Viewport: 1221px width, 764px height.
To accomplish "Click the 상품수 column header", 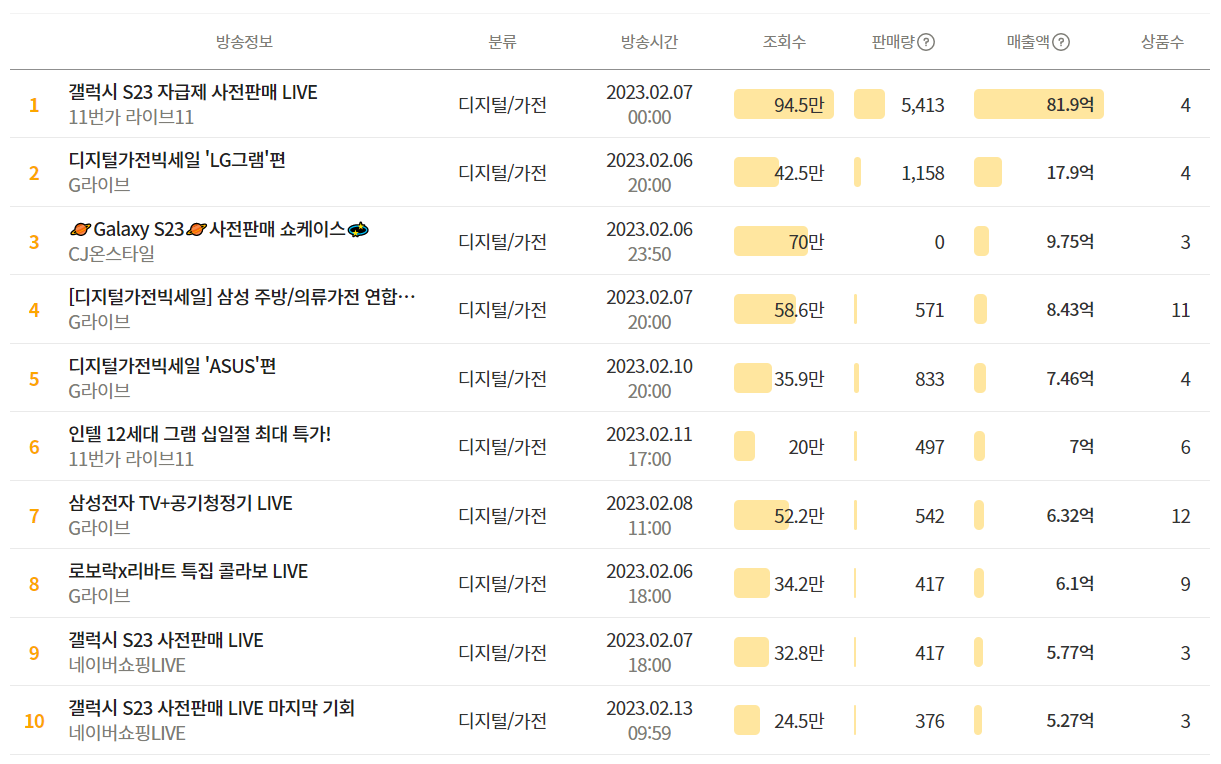I will [x=1162, y=42].
